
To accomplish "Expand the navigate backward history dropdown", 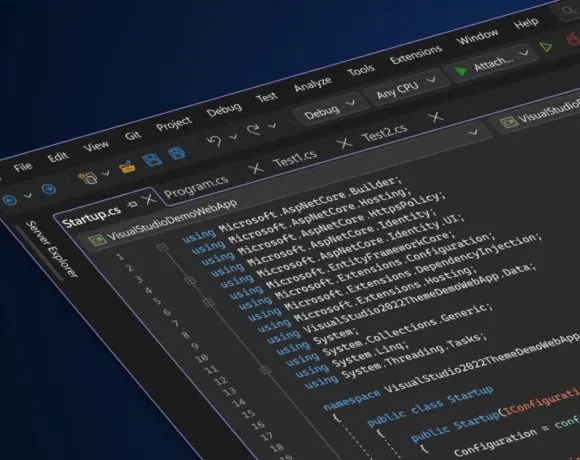I will pyautogui.click(x=28, y=196).
